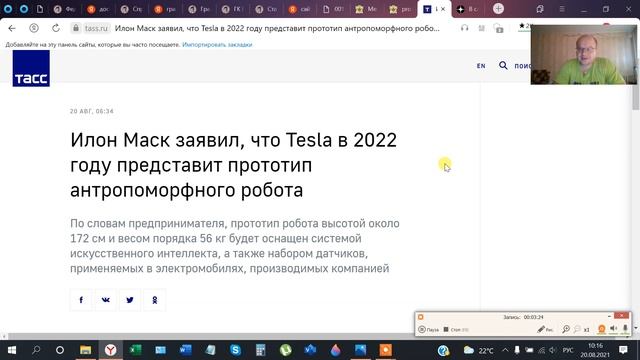Close the active TASS tab

(443, 9)
